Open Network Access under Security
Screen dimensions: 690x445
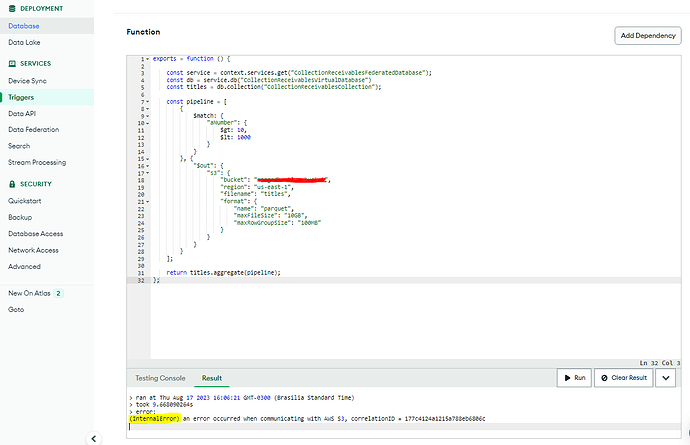[35, 249]
